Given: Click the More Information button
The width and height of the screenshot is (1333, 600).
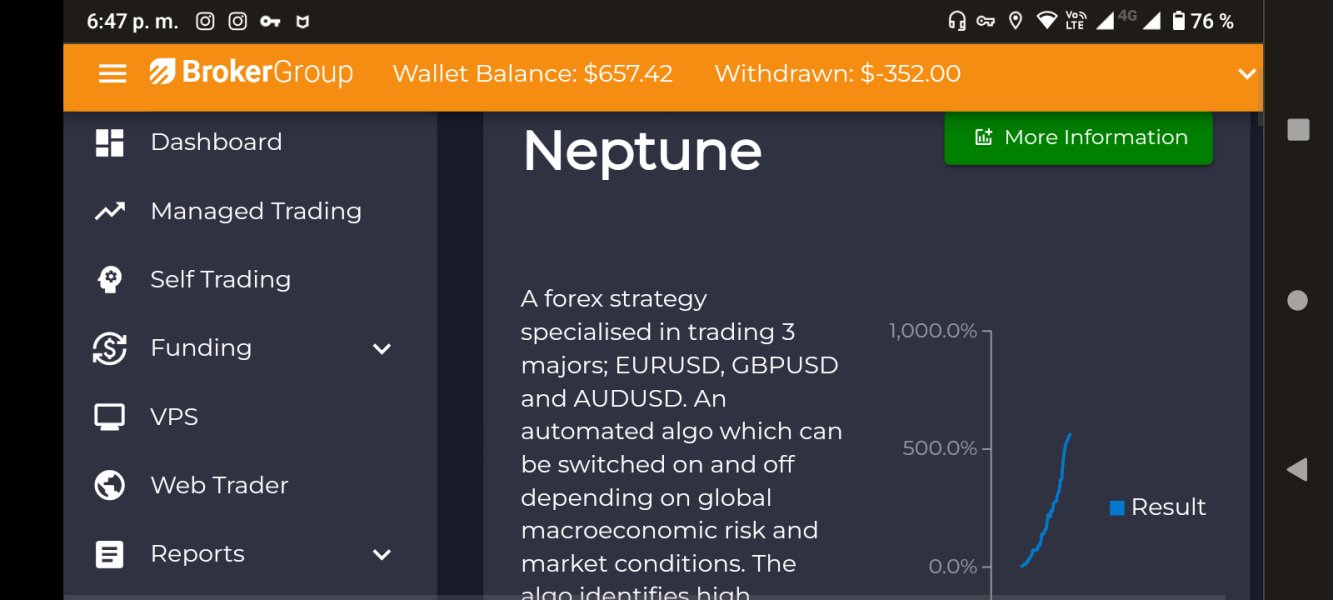Looking at the screenshot, I should (1078, 138).
